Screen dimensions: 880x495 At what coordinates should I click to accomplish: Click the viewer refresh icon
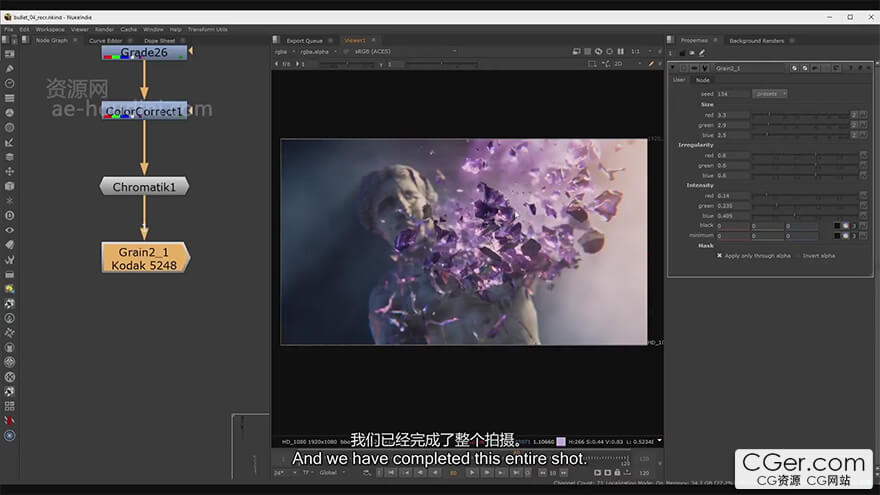click(598, 51)
